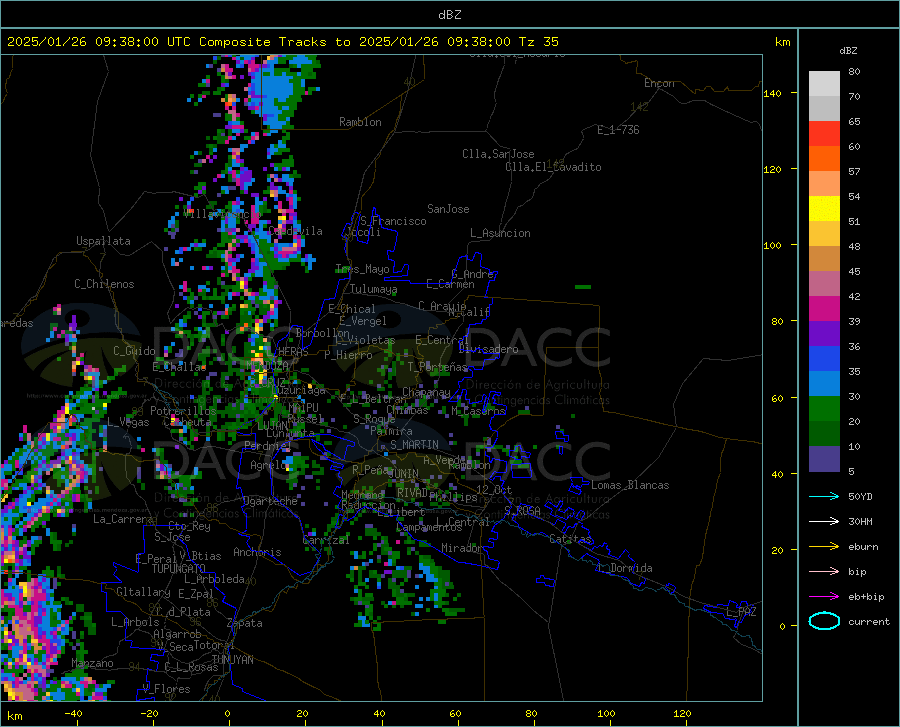The image size is (900, 727).
Task: Click the L_PAZ label on map
Action: pyautogui.click(x=741, y=612)
